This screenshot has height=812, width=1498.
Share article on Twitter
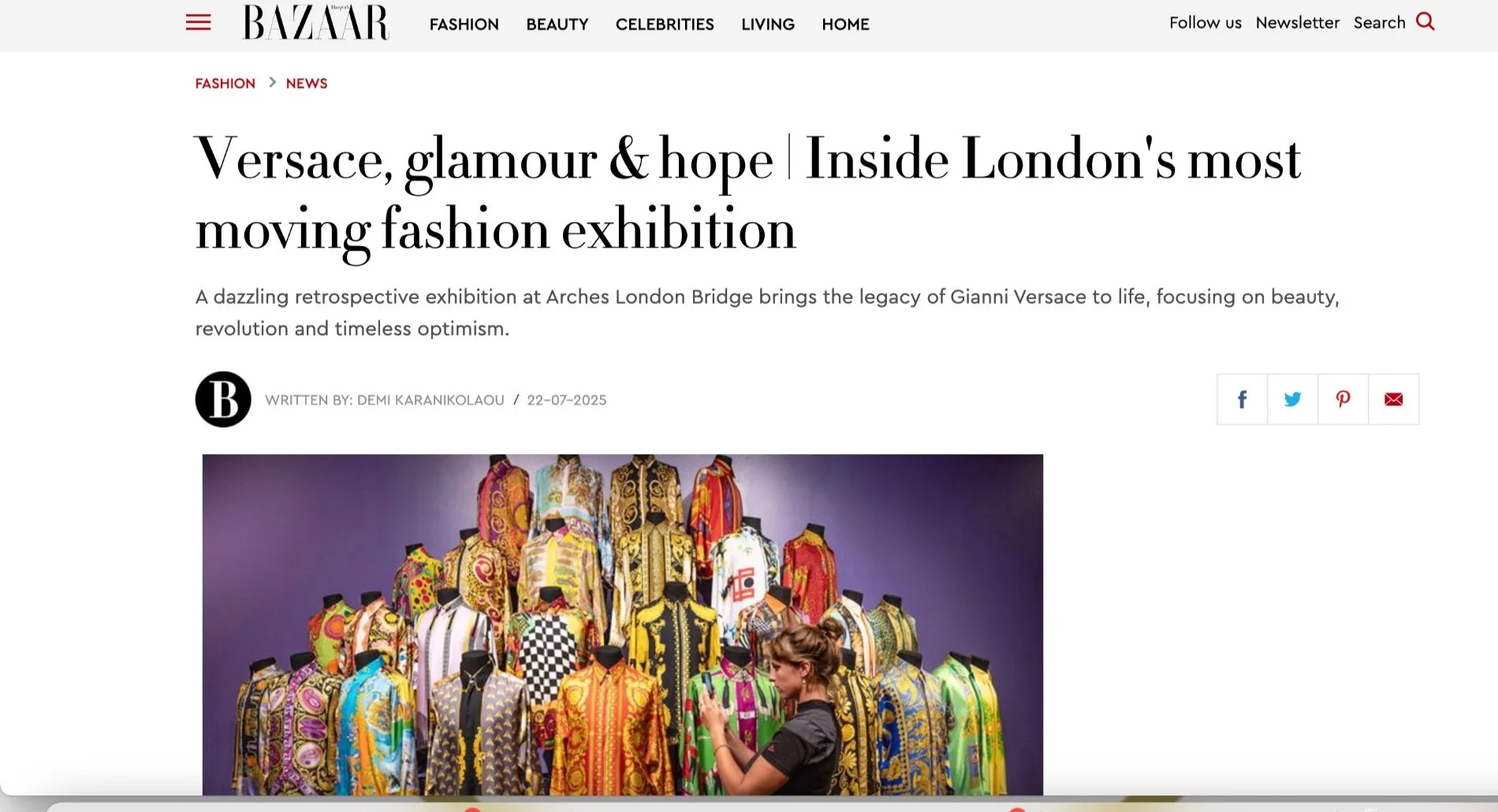pyautogui.click(x=1293, y=400)
